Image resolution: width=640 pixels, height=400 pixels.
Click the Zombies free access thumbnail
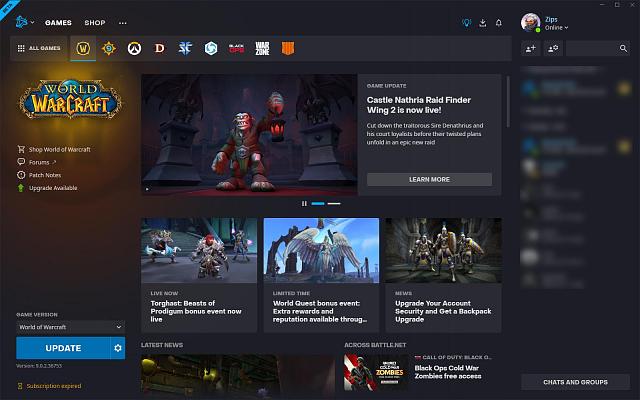pos(376,372)
